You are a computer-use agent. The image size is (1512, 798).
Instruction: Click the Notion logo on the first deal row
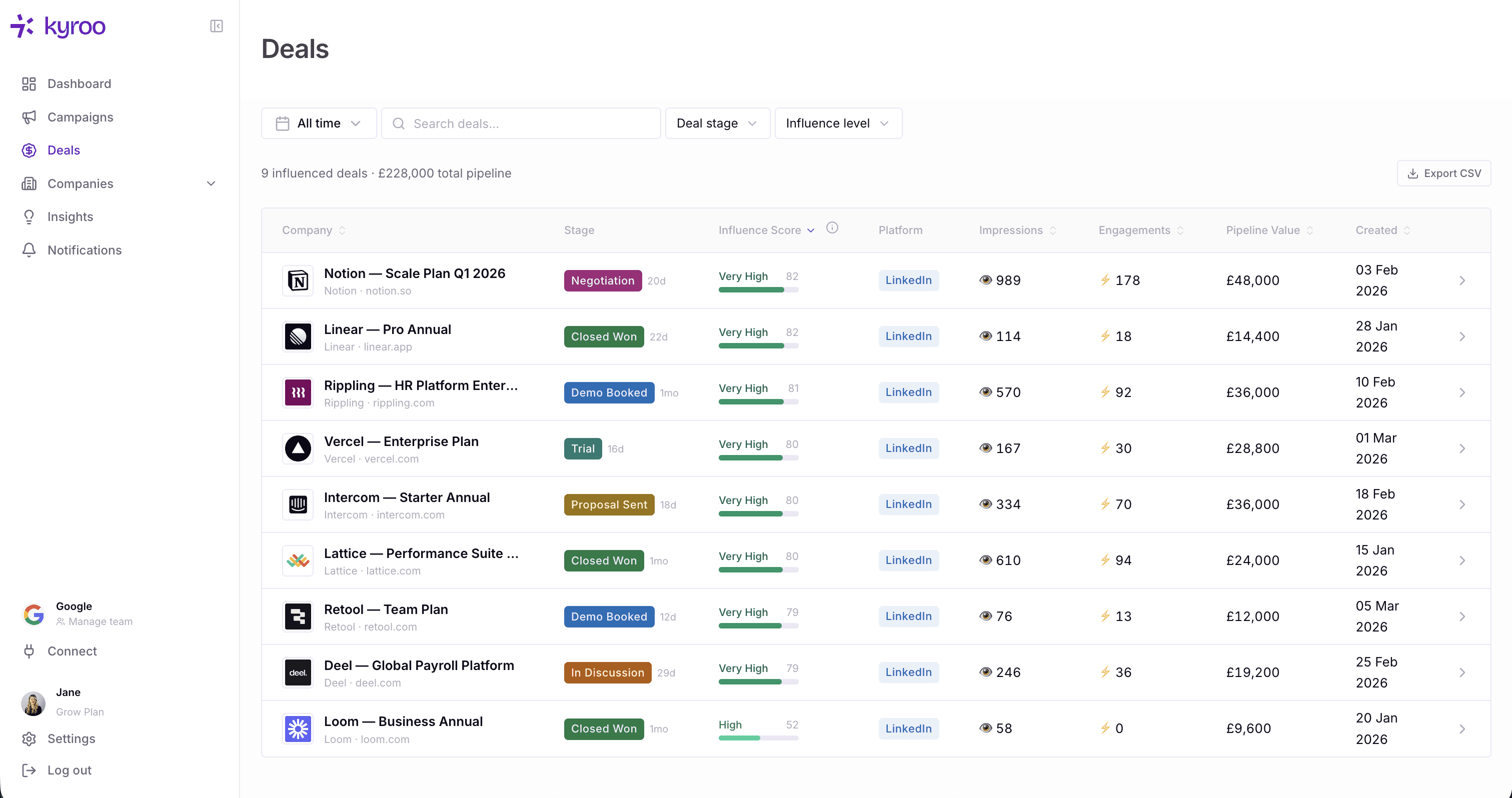pos(298,280)
